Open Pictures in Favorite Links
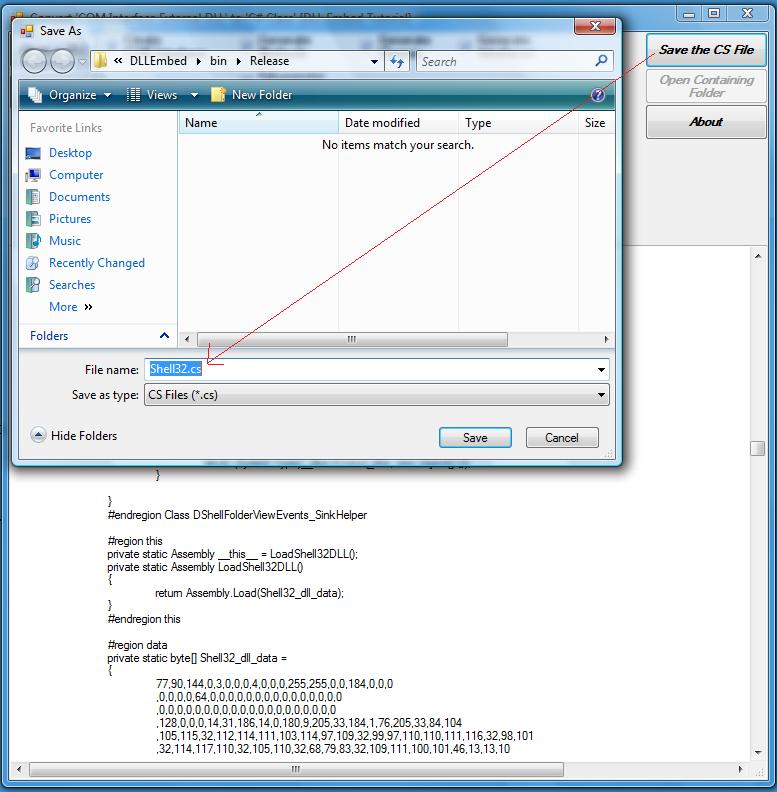 coord(70,219)
